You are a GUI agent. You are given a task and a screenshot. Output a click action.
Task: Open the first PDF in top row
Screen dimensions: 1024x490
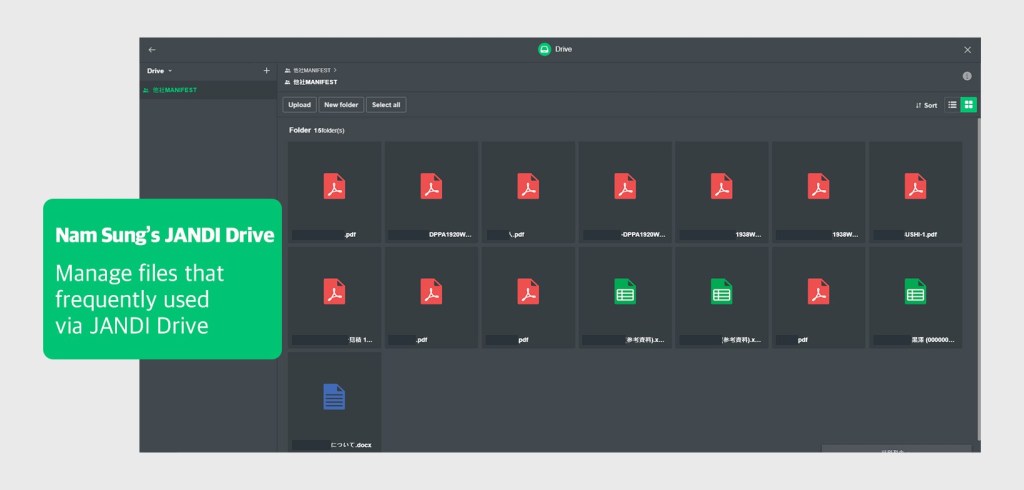tap(334, 192)
